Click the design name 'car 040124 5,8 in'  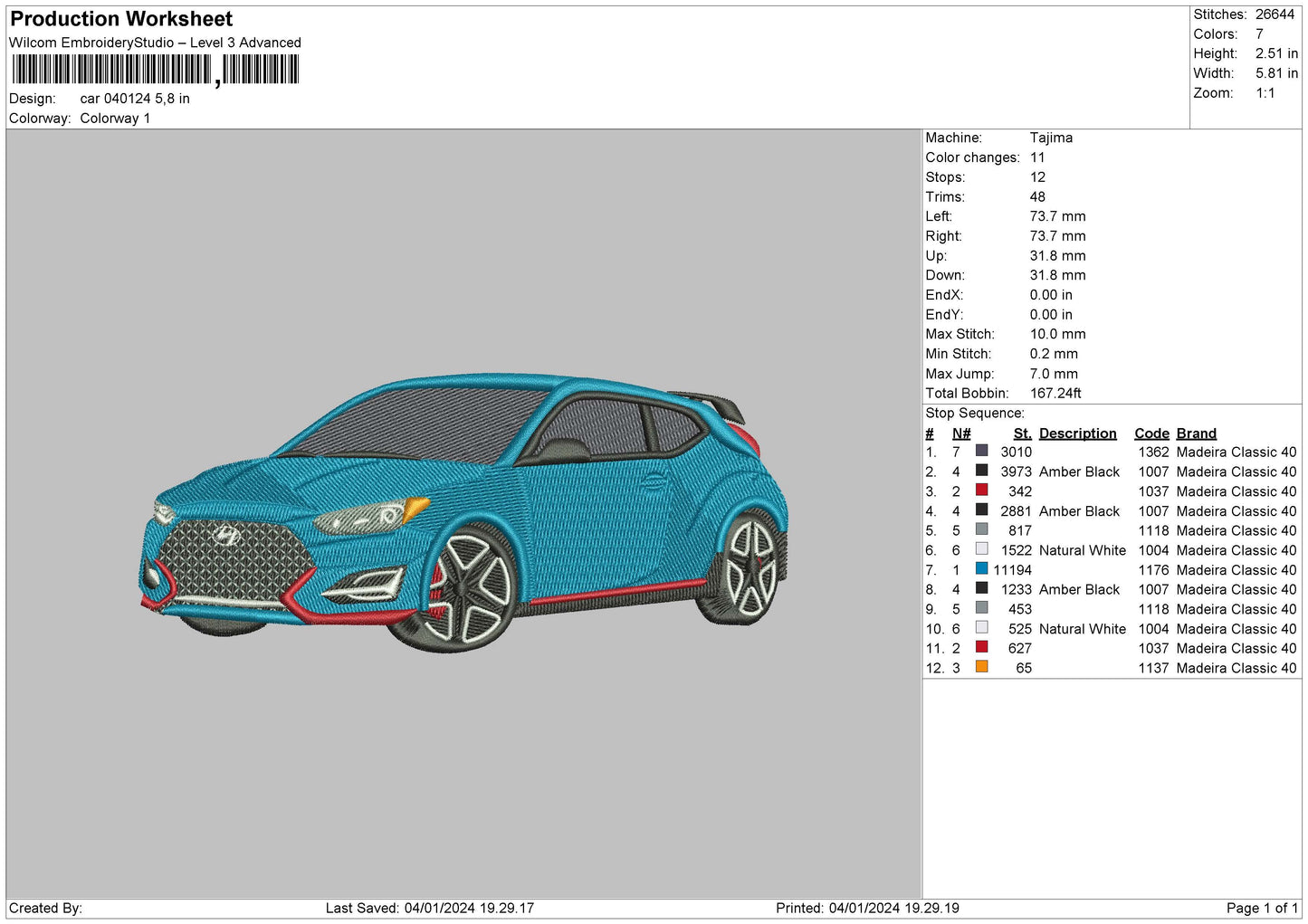coord(135,99)
